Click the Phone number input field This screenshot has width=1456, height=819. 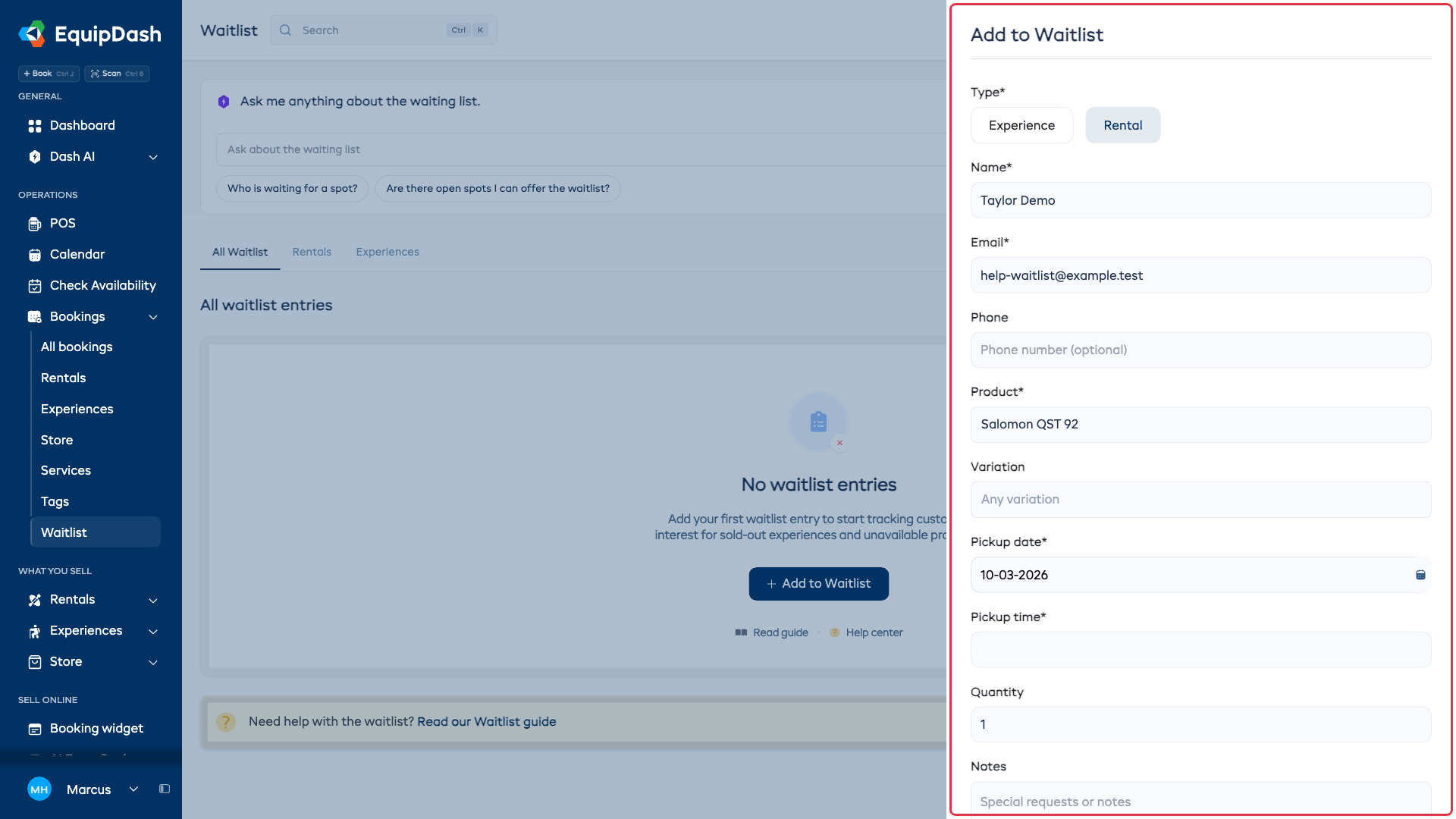[1200, 350]
